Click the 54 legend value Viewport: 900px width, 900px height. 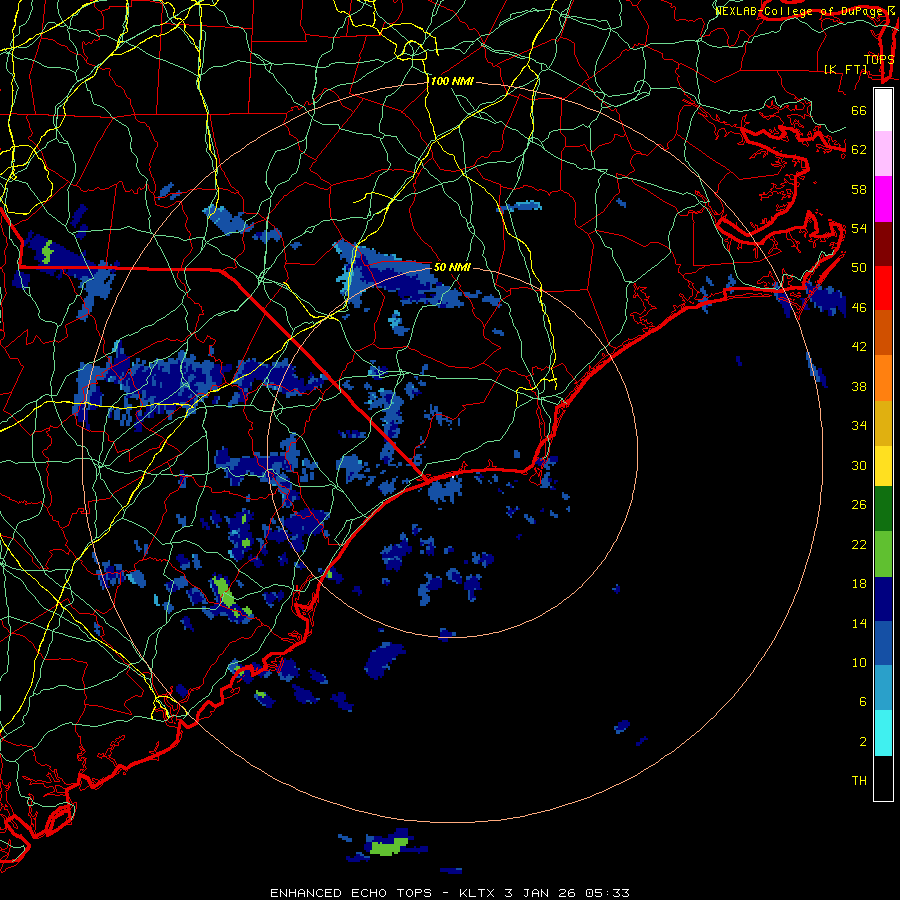click(x=859, y=229)
